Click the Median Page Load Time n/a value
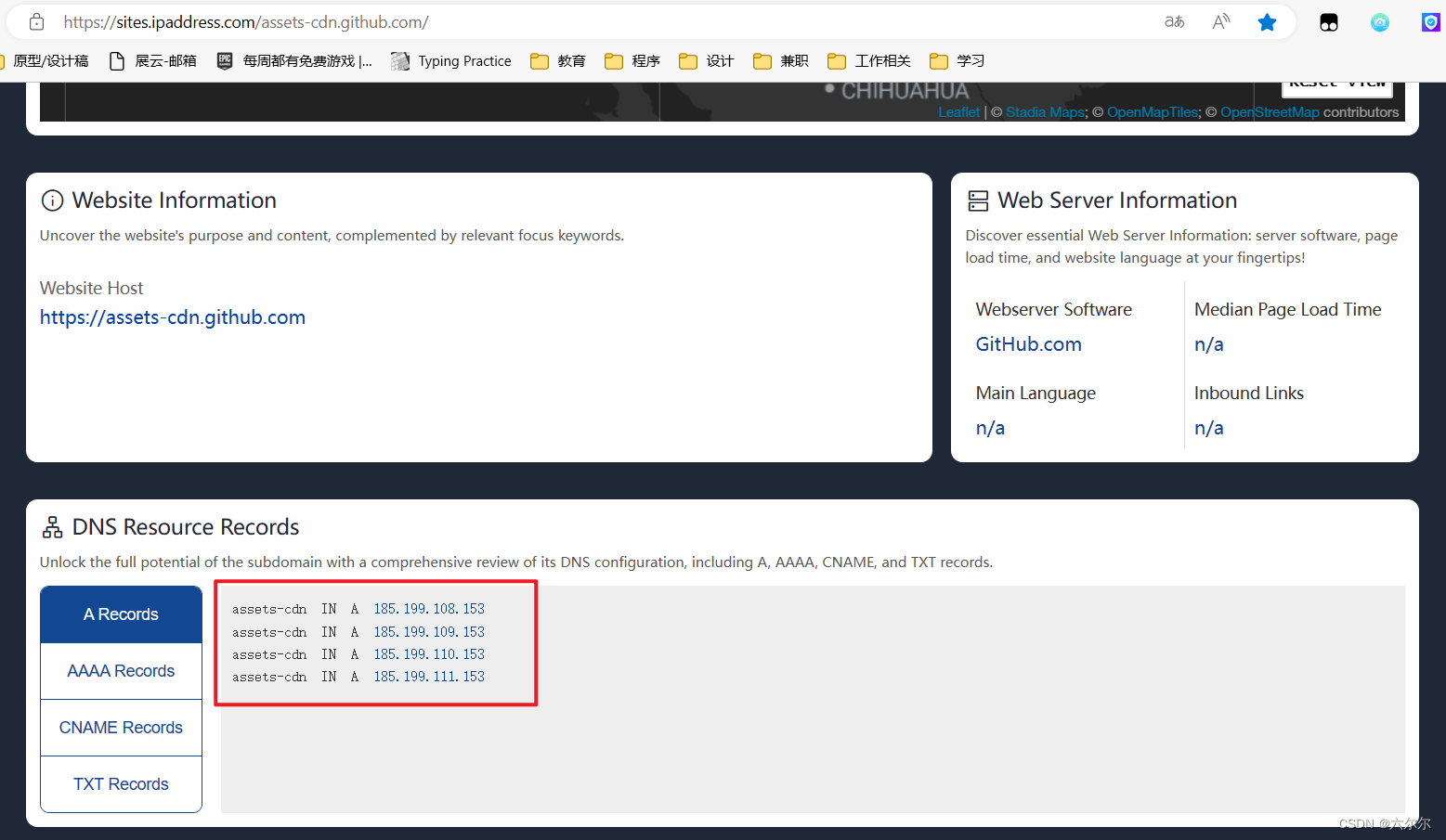The height and width of the screenshot is (840, 1446). click(x=1208, y=344)
